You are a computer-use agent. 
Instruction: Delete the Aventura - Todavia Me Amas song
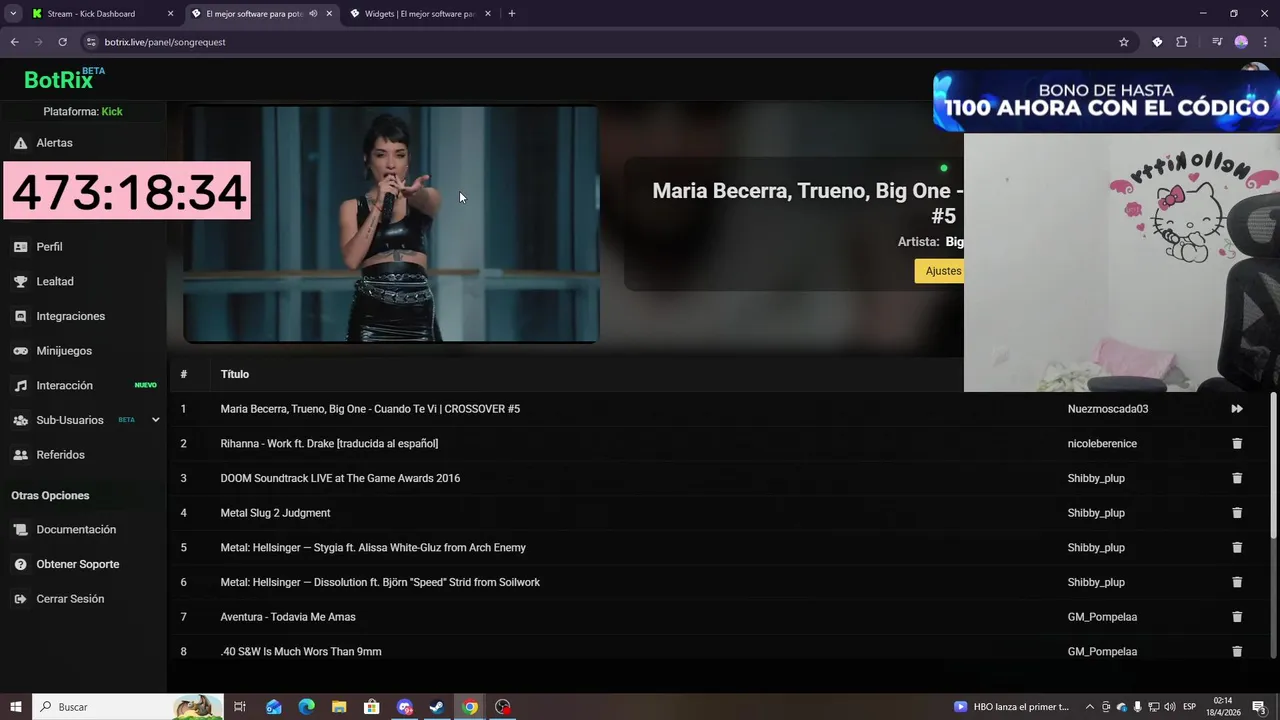[x=1237, y=617]
